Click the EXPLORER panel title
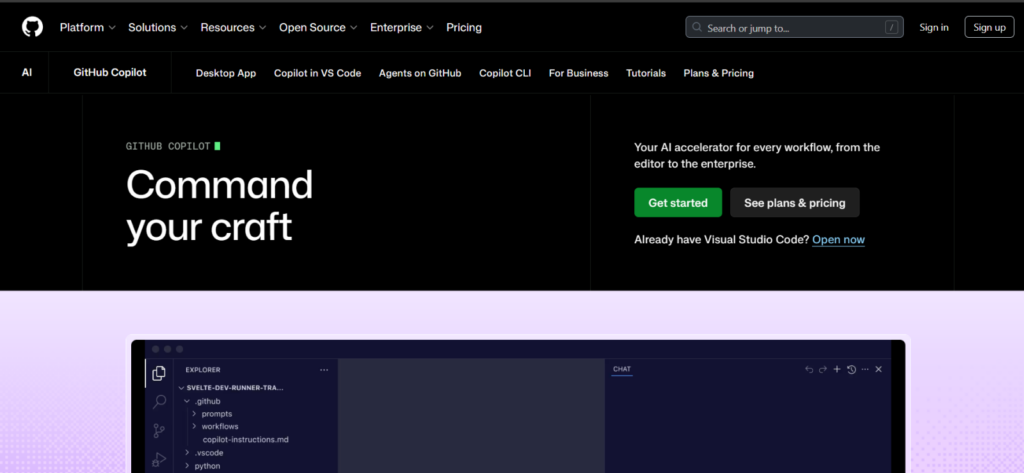The width and height of the screenshot is (1024, 473). (x=202, y=370)
